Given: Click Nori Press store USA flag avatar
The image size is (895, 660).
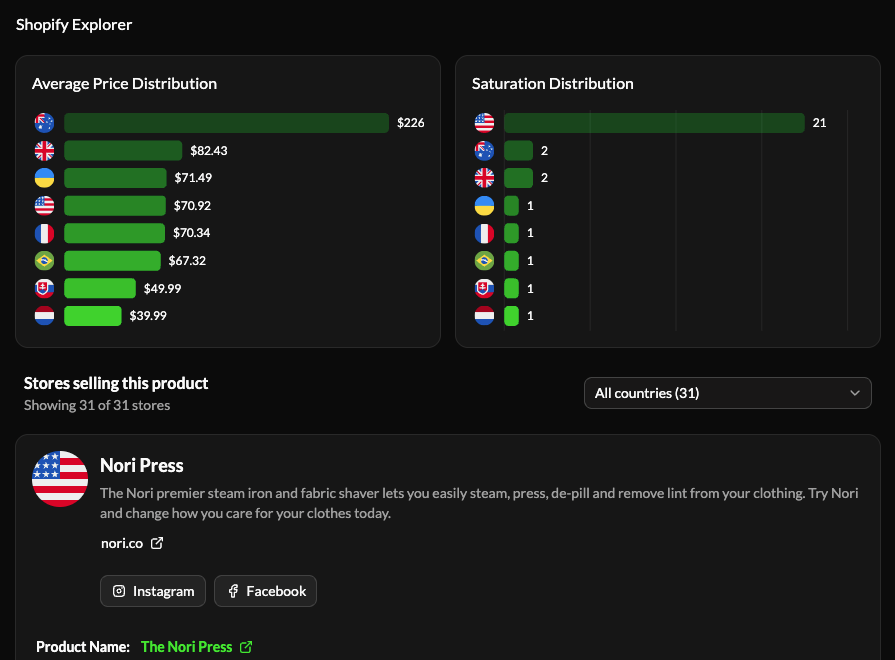Looking at the screenshot, I should coord(60,479).
